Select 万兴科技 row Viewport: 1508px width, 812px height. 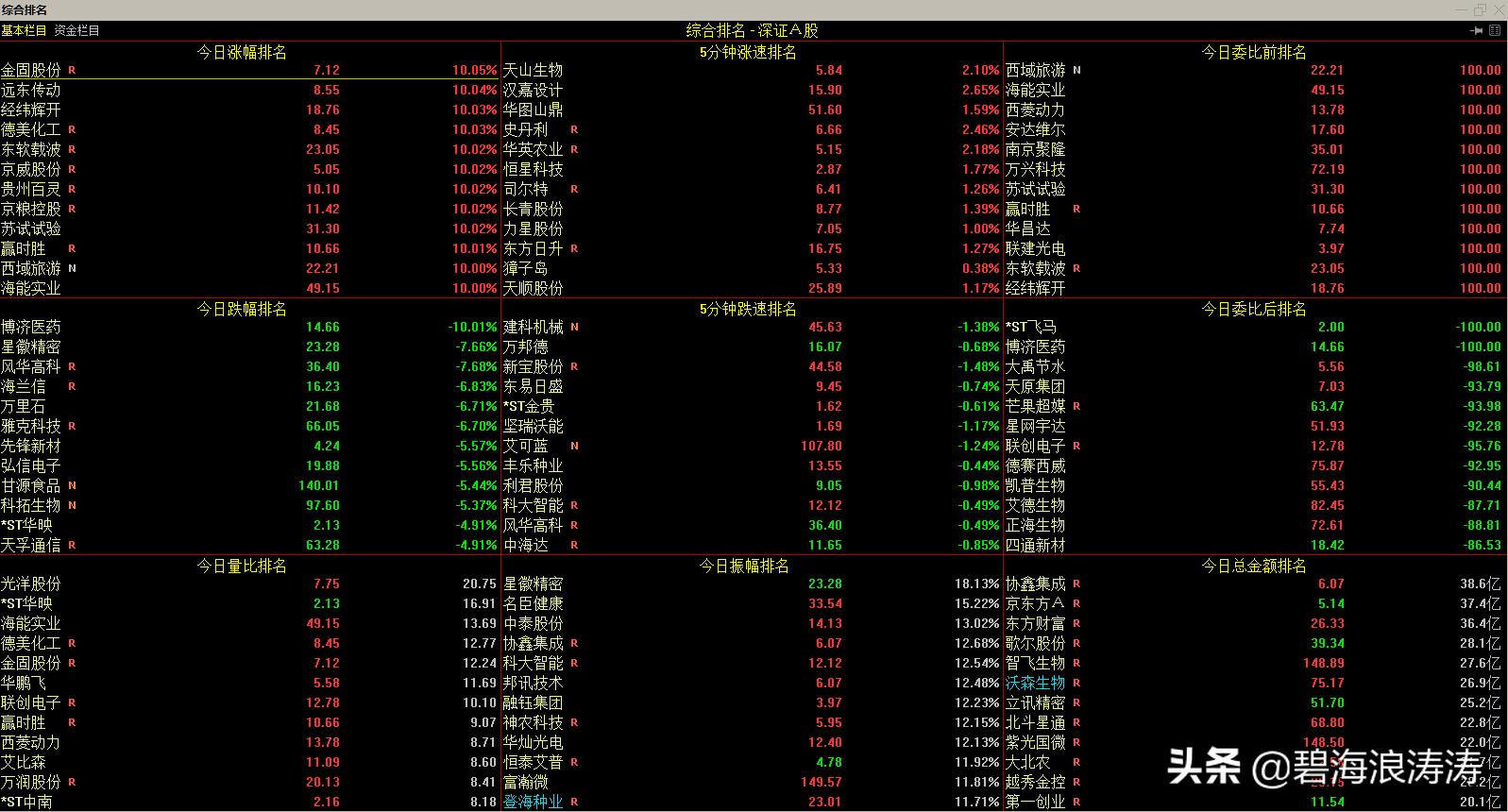pyautogui.click(x=1254, y=169)
